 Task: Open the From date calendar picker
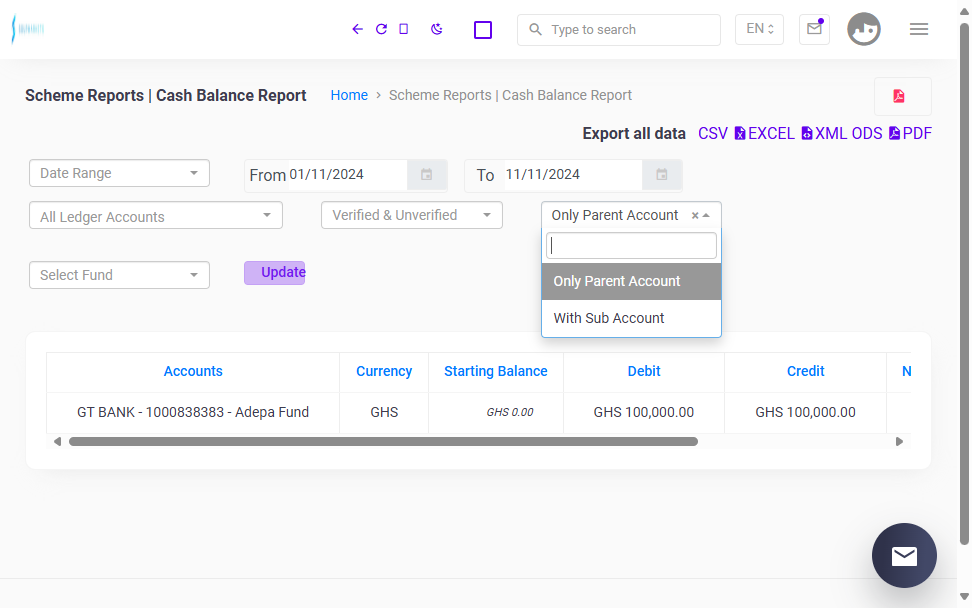coord(426,175)
